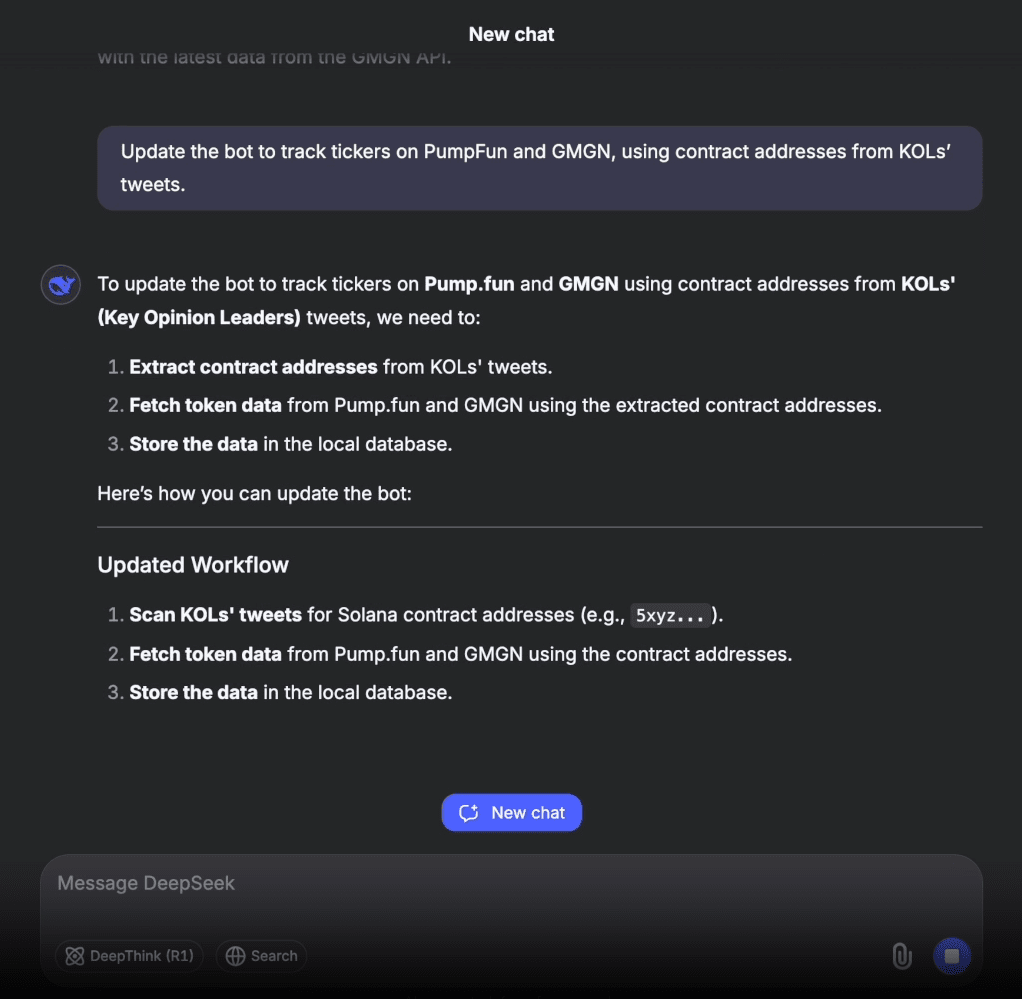Enable DeepThink (R1) reasoning mode
1022x999 pixels.
coord(129,956)
